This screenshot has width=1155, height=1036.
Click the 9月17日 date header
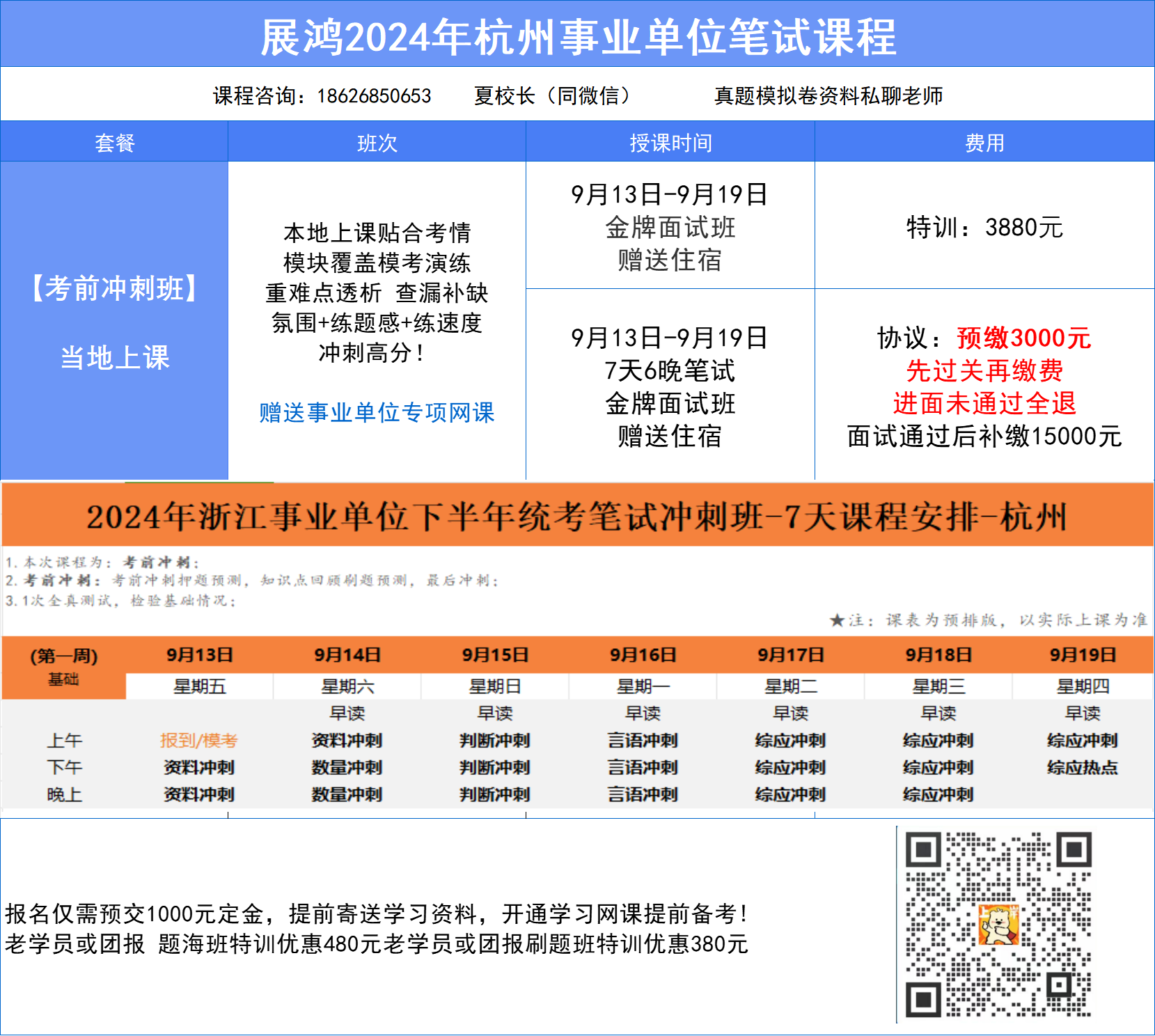click(791, 655)
